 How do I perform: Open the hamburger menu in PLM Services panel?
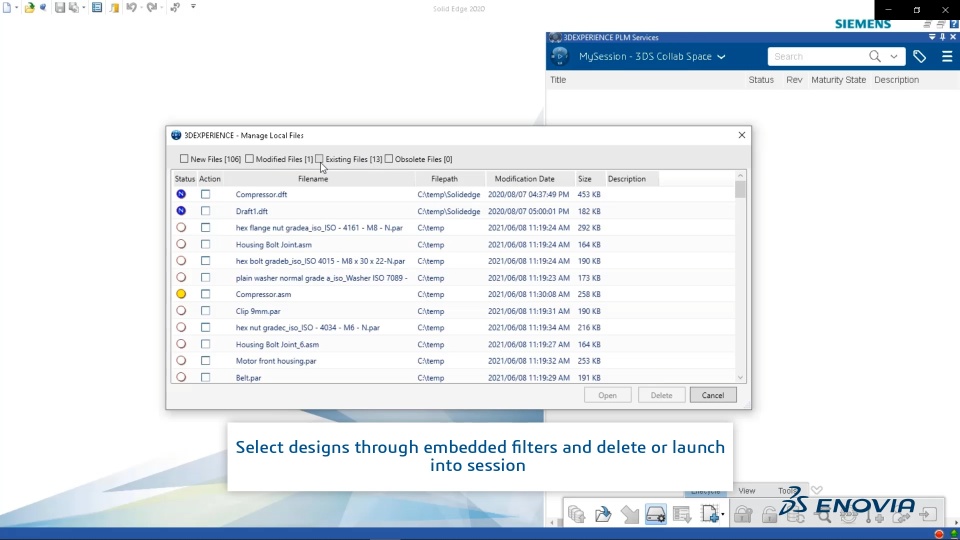947,56
